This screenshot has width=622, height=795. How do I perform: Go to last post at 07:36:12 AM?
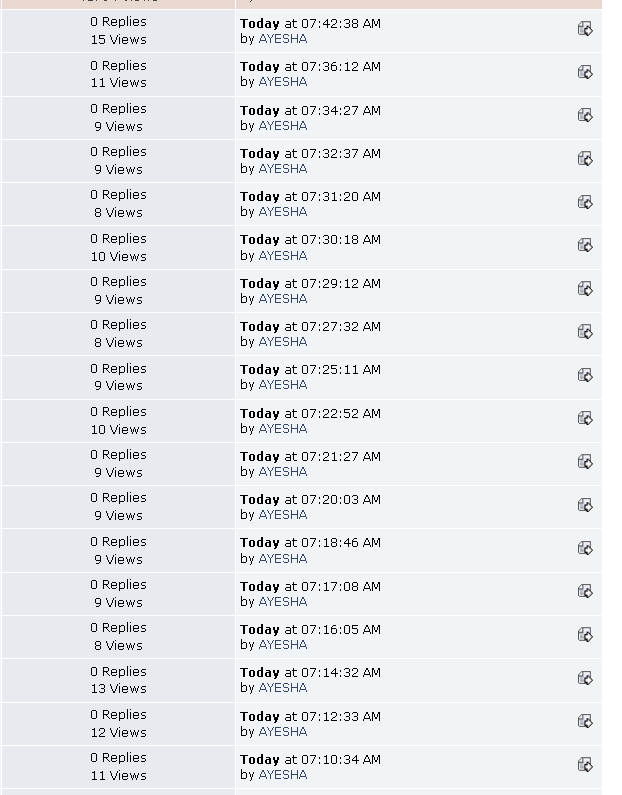[585, 72]
